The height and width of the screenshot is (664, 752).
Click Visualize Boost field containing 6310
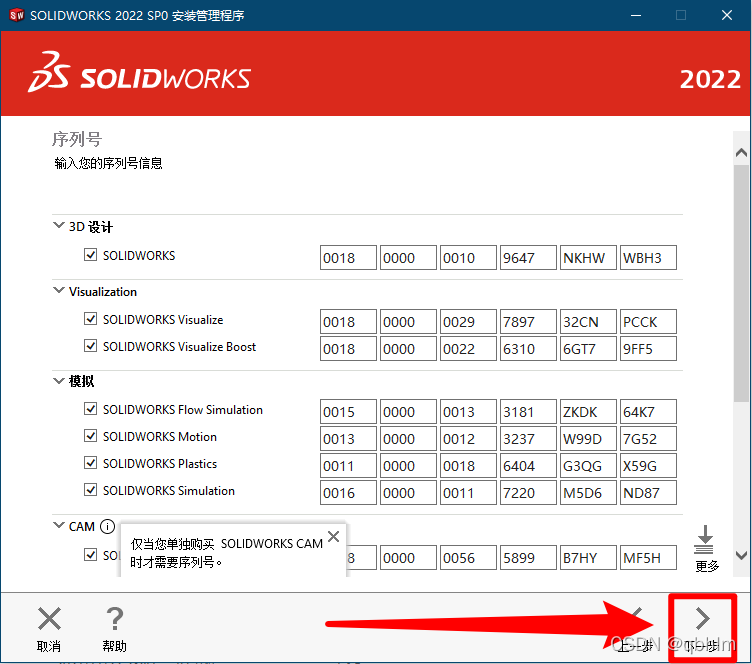(528, 349)
